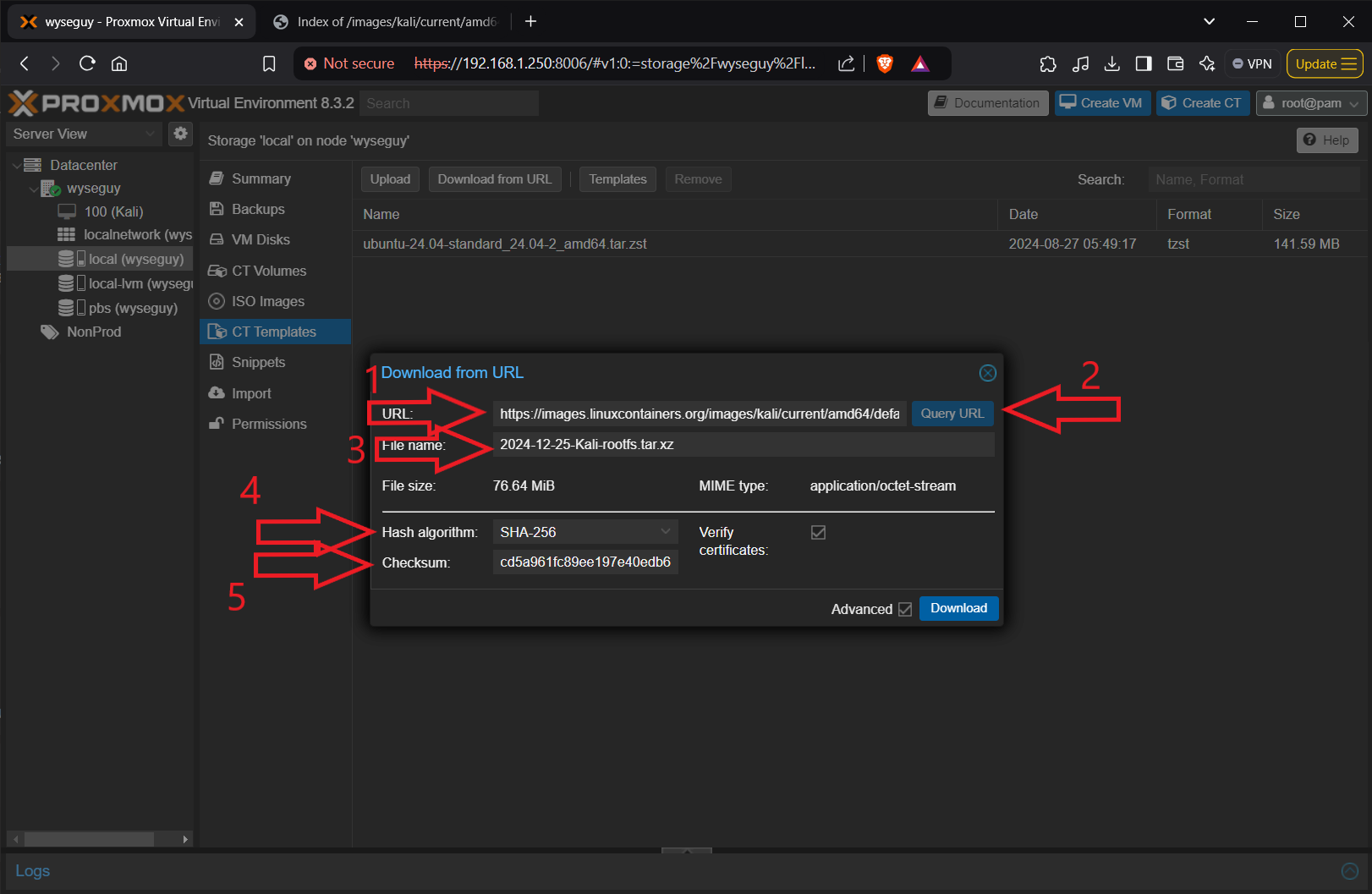Open the browser extensions puzzle icon

1048,63
